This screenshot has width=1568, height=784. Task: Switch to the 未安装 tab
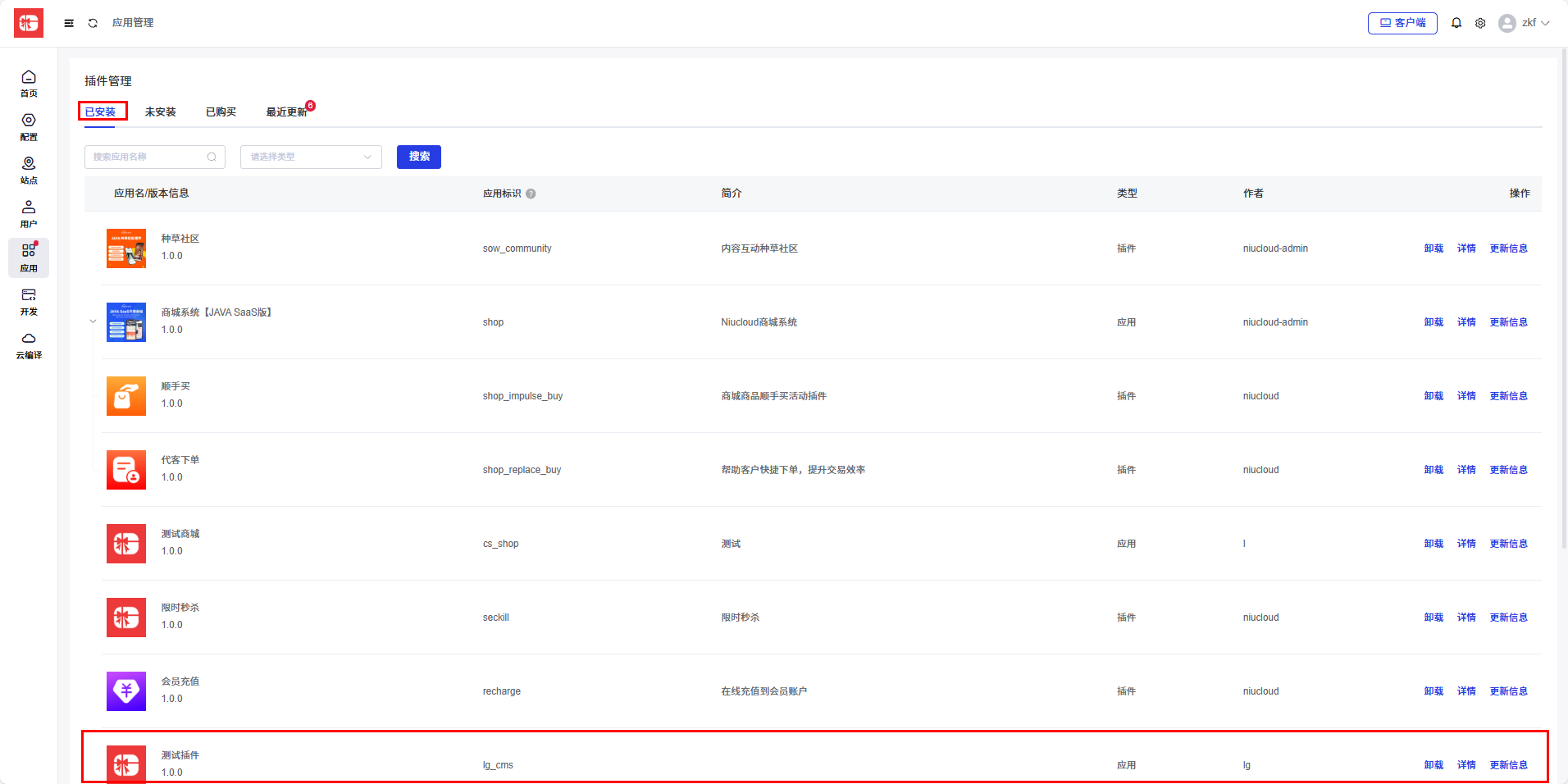[x=160, y=112]
